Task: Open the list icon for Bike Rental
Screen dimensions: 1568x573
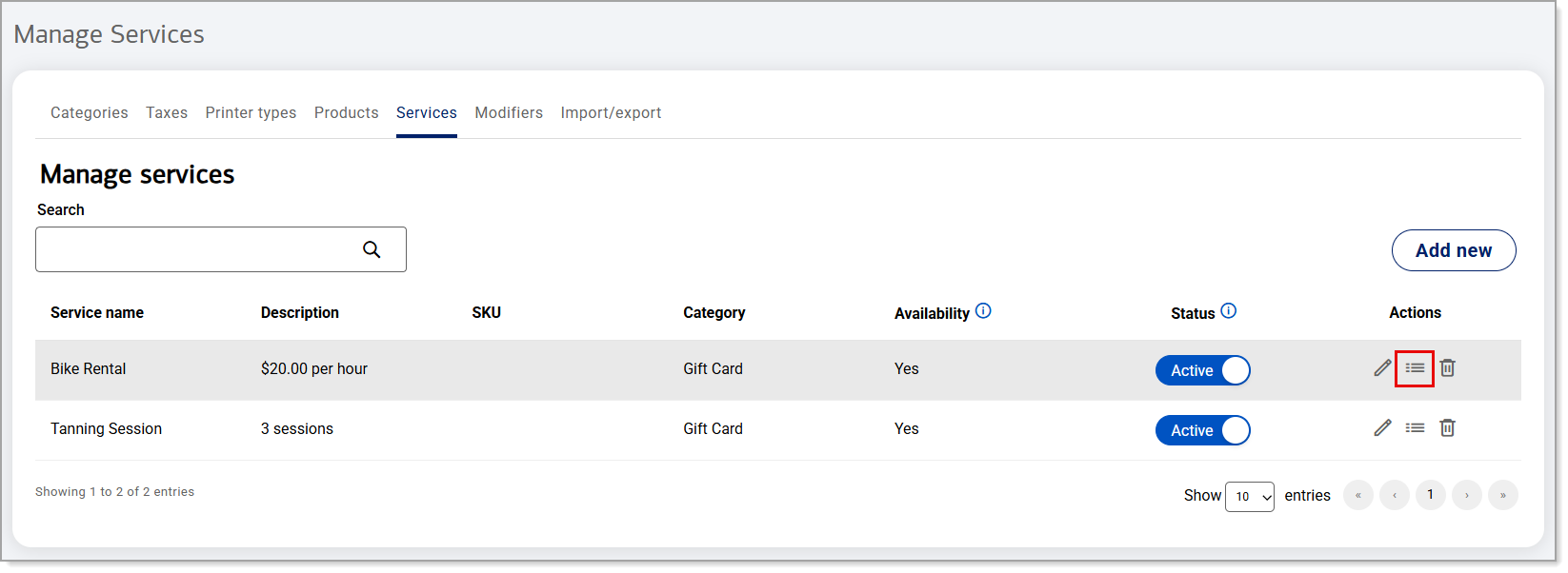Action: click(x=1415, y=368)
